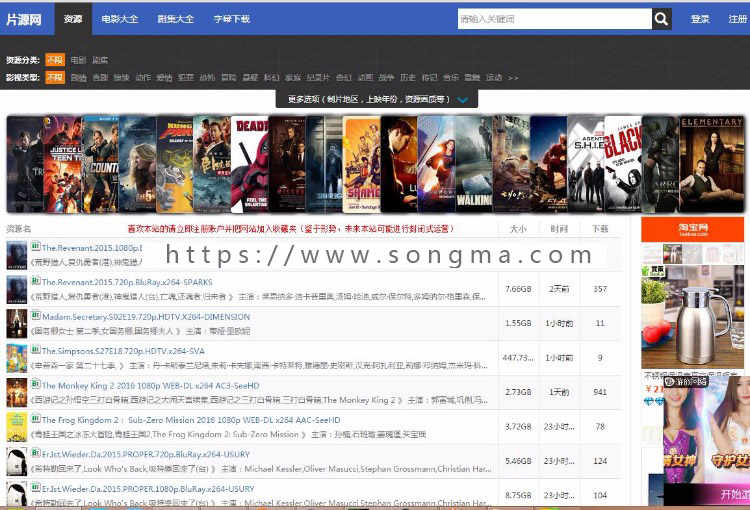Image resolution: width=750 pixels, height=510 pixels.
Task: Click the 1.55GB size cell
Action: tap(518, 323)
